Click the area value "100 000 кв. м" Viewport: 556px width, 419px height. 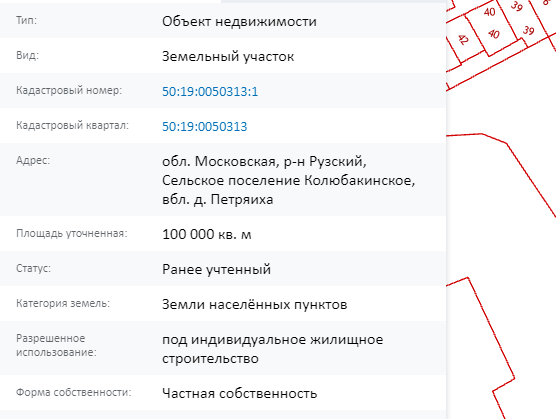207,234
